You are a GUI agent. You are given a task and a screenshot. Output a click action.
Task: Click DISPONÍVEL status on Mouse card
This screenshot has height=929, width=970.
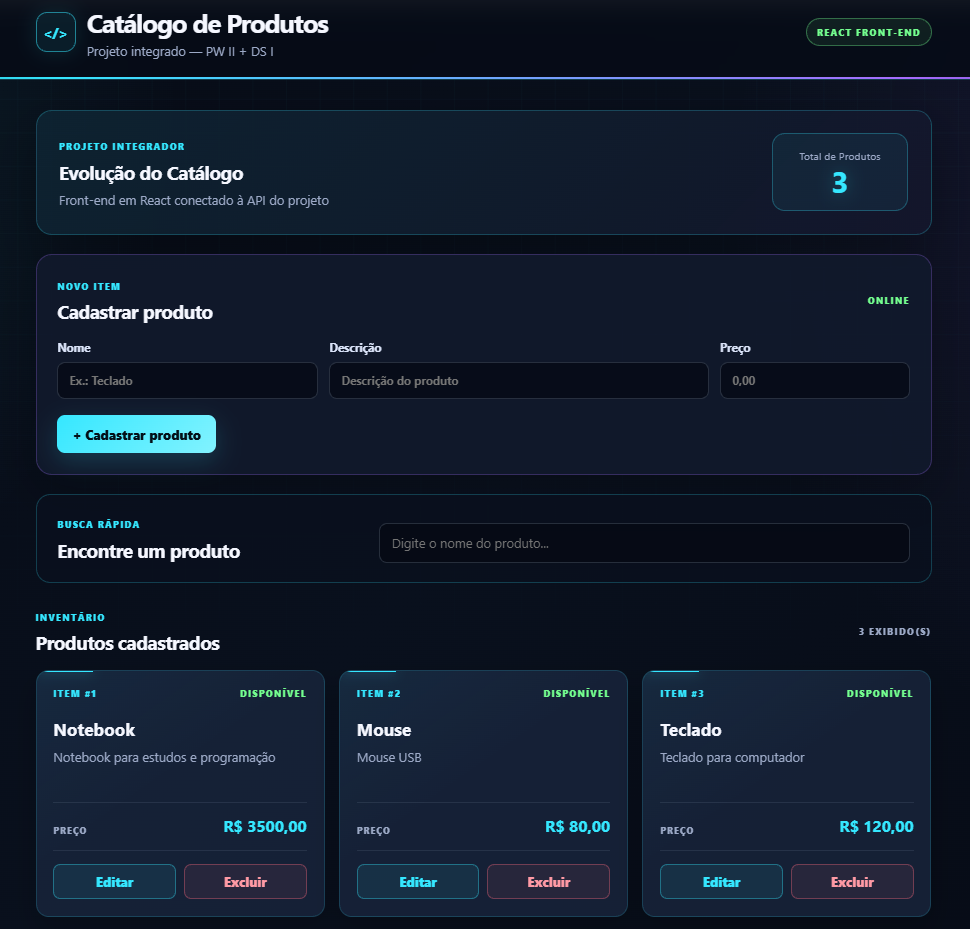(577, 693)
